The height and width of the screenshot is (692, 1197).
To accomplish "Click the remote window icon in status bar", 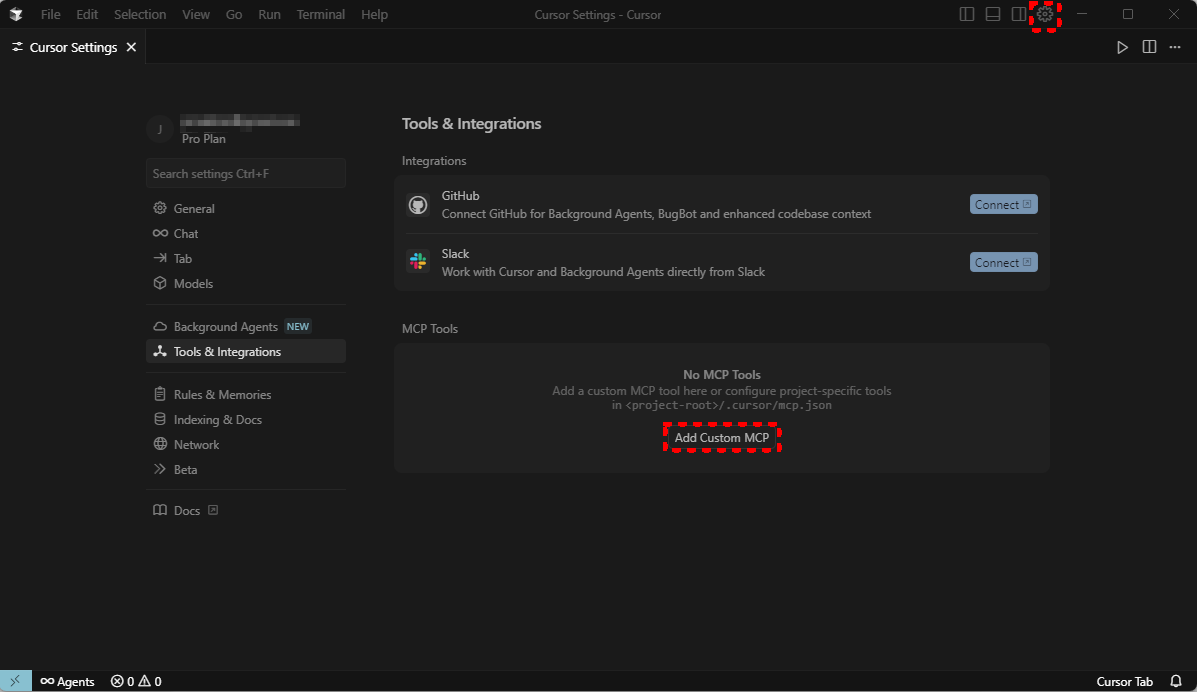I will click(x=15, y=681).
